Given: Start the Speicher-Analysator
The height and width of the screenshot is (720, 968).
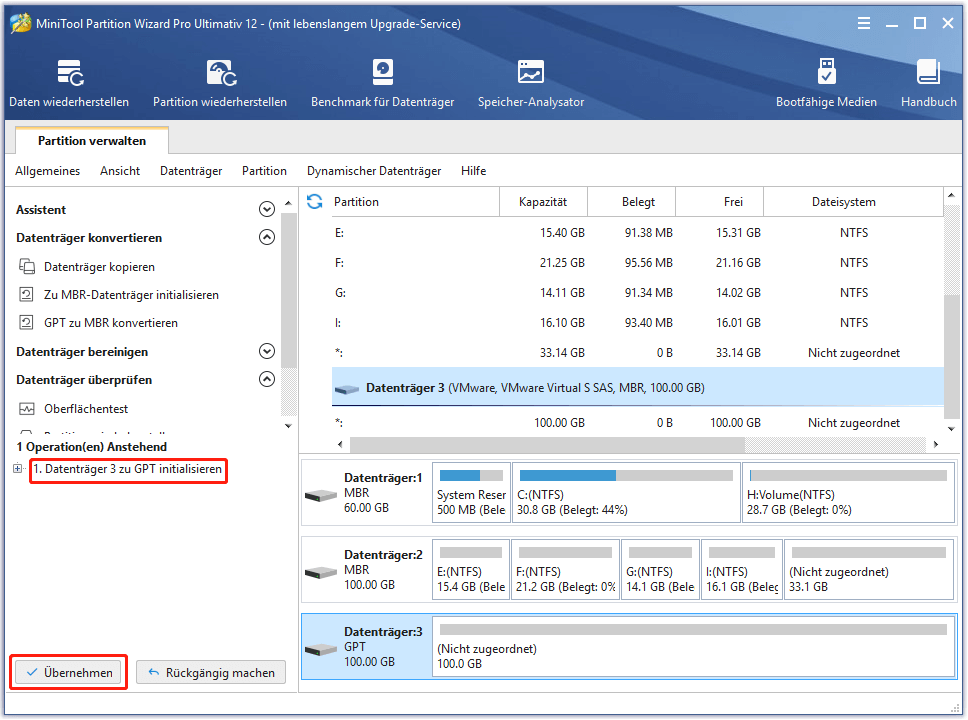Looking at the screenshot, I should pyautogui.click(x=530, y=83).
